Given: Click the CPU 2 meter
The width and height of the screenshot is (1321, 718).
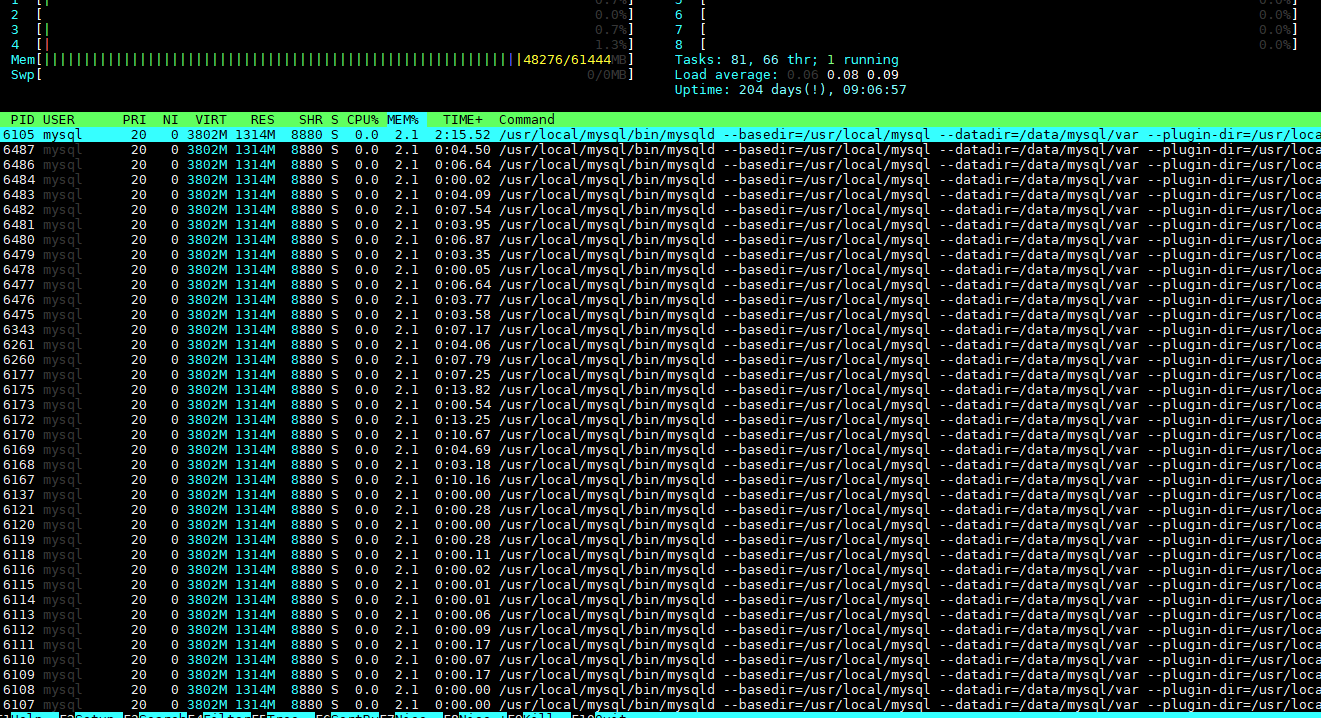Looking at the screenshot, I should pyautogui.click(x=322, y=15).
